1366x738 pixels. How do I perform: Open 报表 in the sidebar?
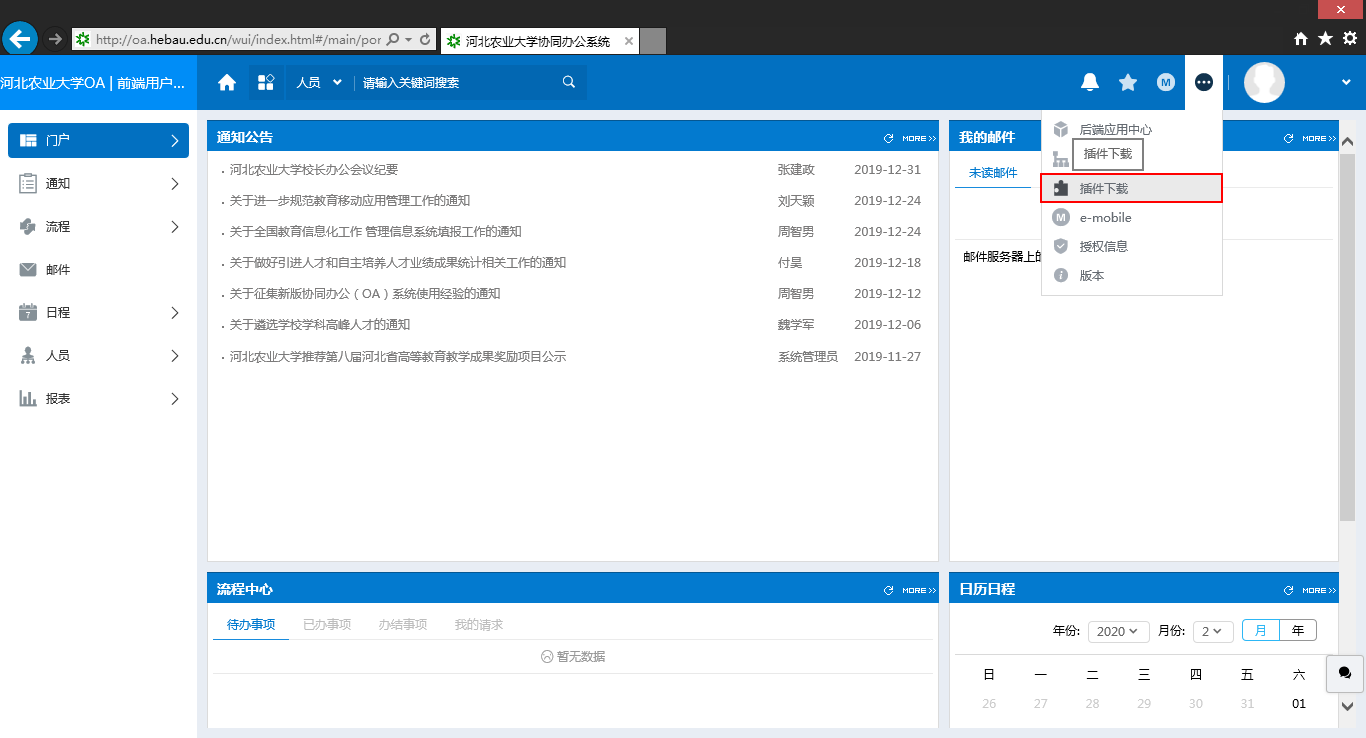pos(98,398)
